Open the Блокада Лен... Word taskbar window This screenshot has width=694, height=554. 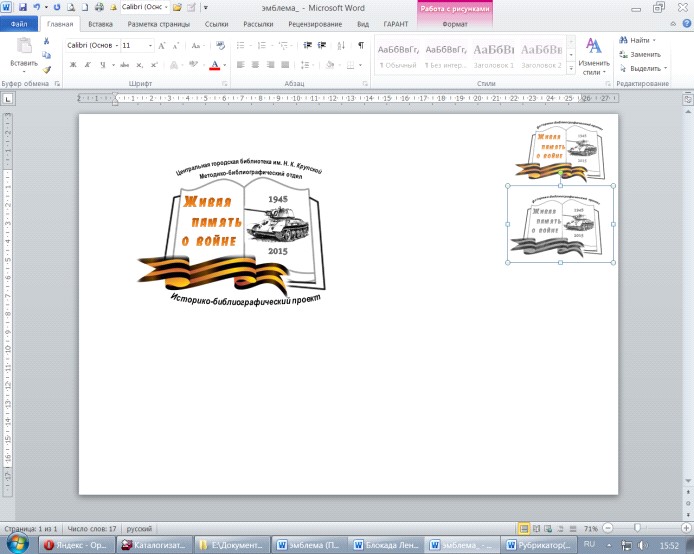385,545
